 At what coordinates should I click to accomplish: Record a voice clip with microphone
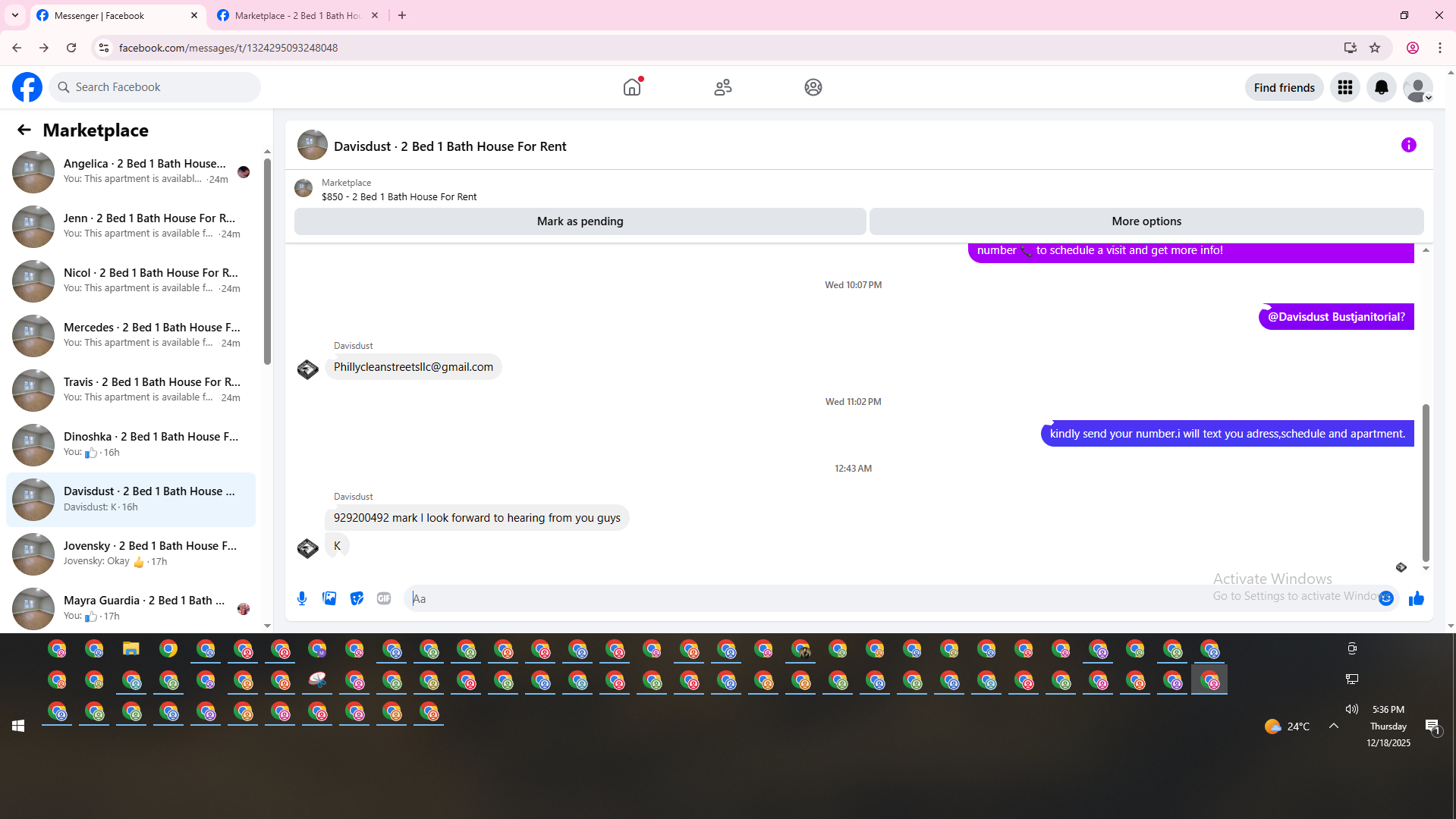point(302,598)
